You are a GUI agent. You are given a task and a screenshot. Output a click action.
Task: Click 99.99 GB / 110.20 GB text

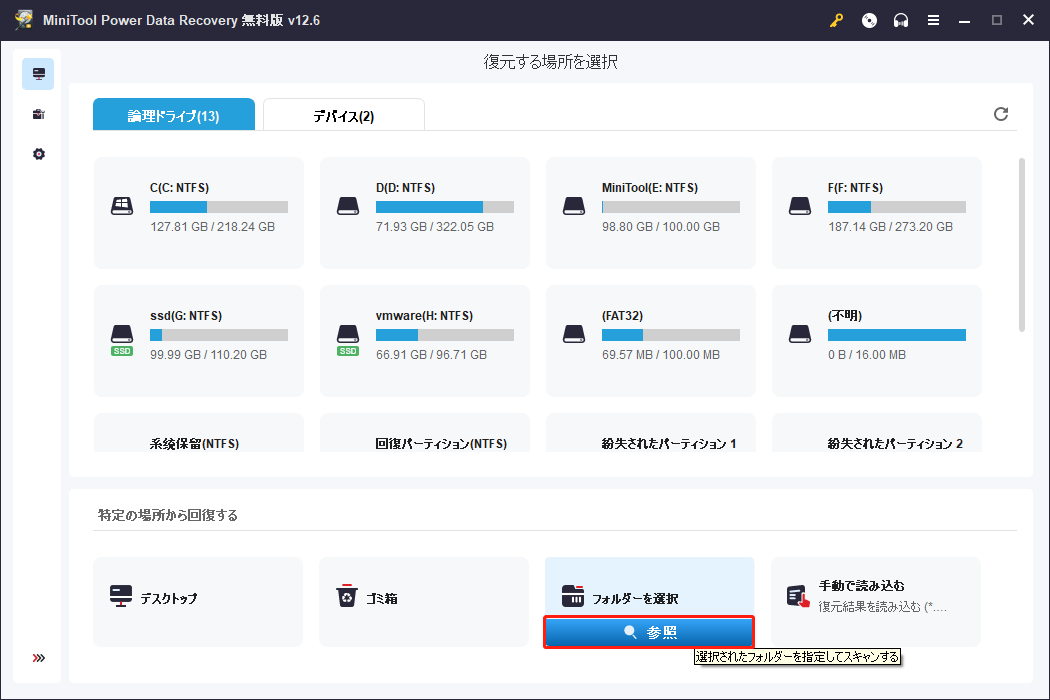(208, 354)
